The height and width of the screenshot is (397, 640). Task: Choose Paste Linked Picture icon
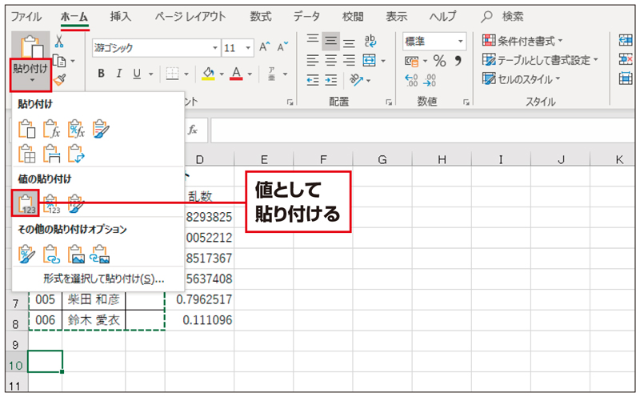100,254
